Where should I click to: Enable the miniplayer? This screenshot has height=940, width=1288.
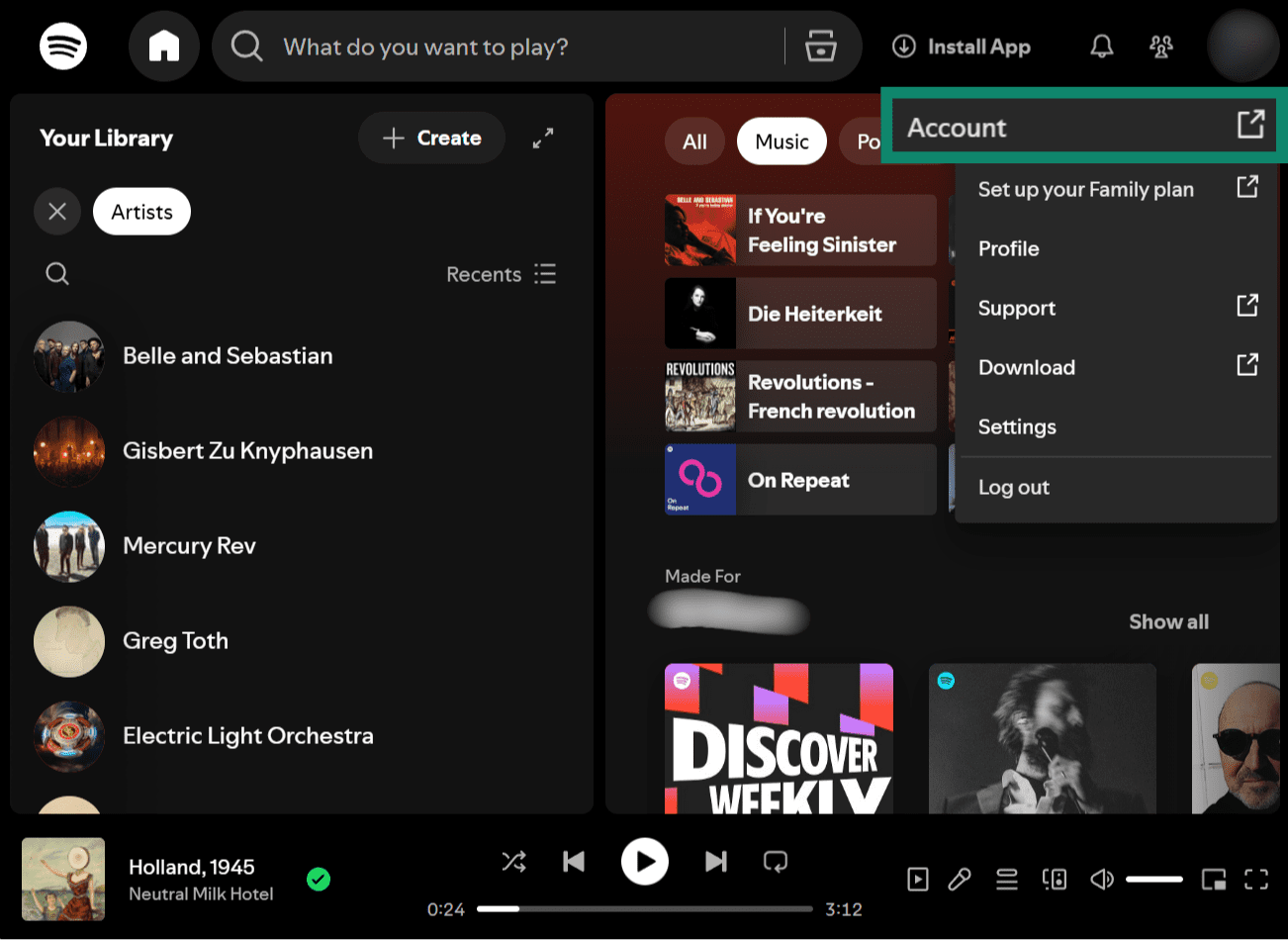(1212, 879)
